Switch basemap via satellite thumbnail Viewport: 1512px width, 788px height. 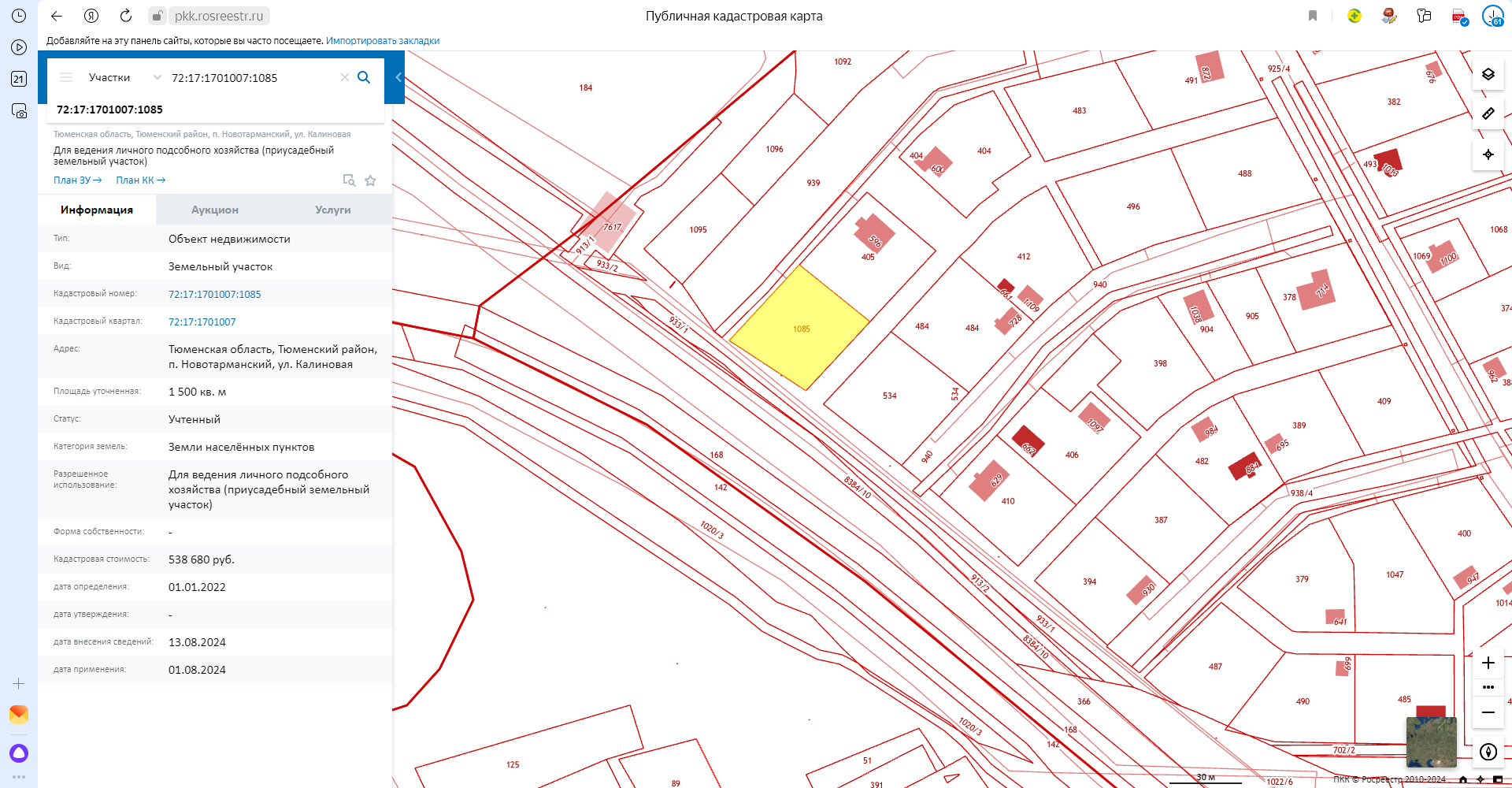pos(1431,742)
